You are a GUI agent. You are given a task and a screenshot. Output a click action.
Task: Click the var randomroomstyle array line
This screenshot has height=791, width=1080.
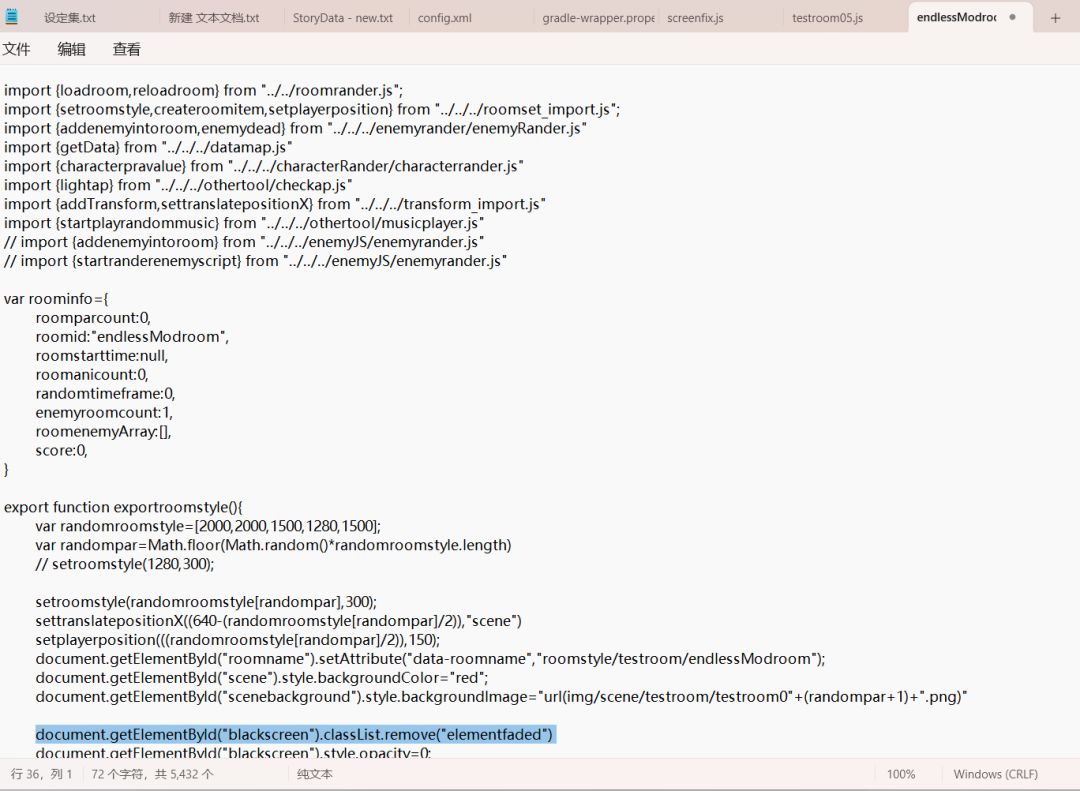click(x=208, y=526)
